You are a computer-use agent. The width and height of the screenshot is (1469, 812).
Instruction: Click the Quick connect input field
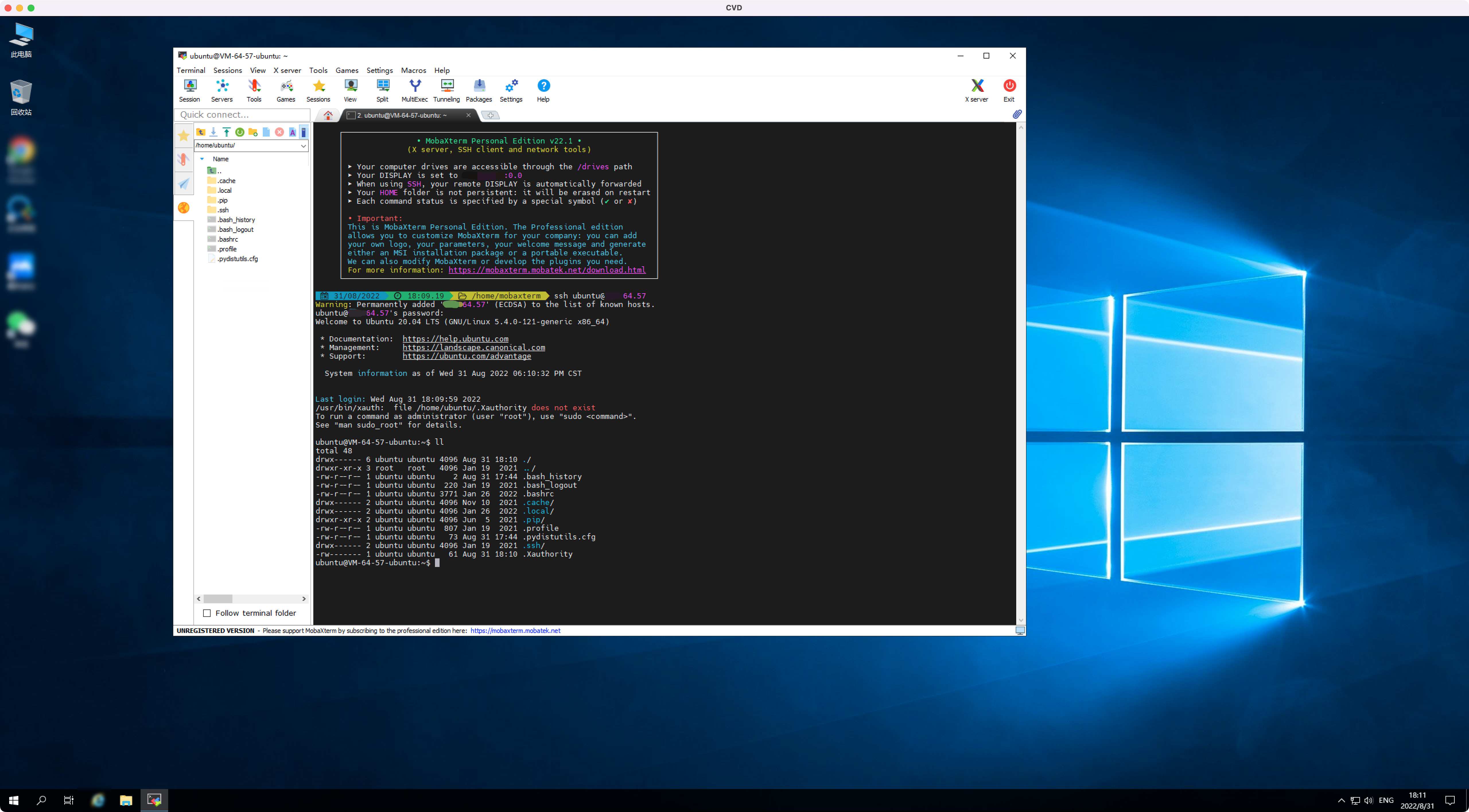242,114
